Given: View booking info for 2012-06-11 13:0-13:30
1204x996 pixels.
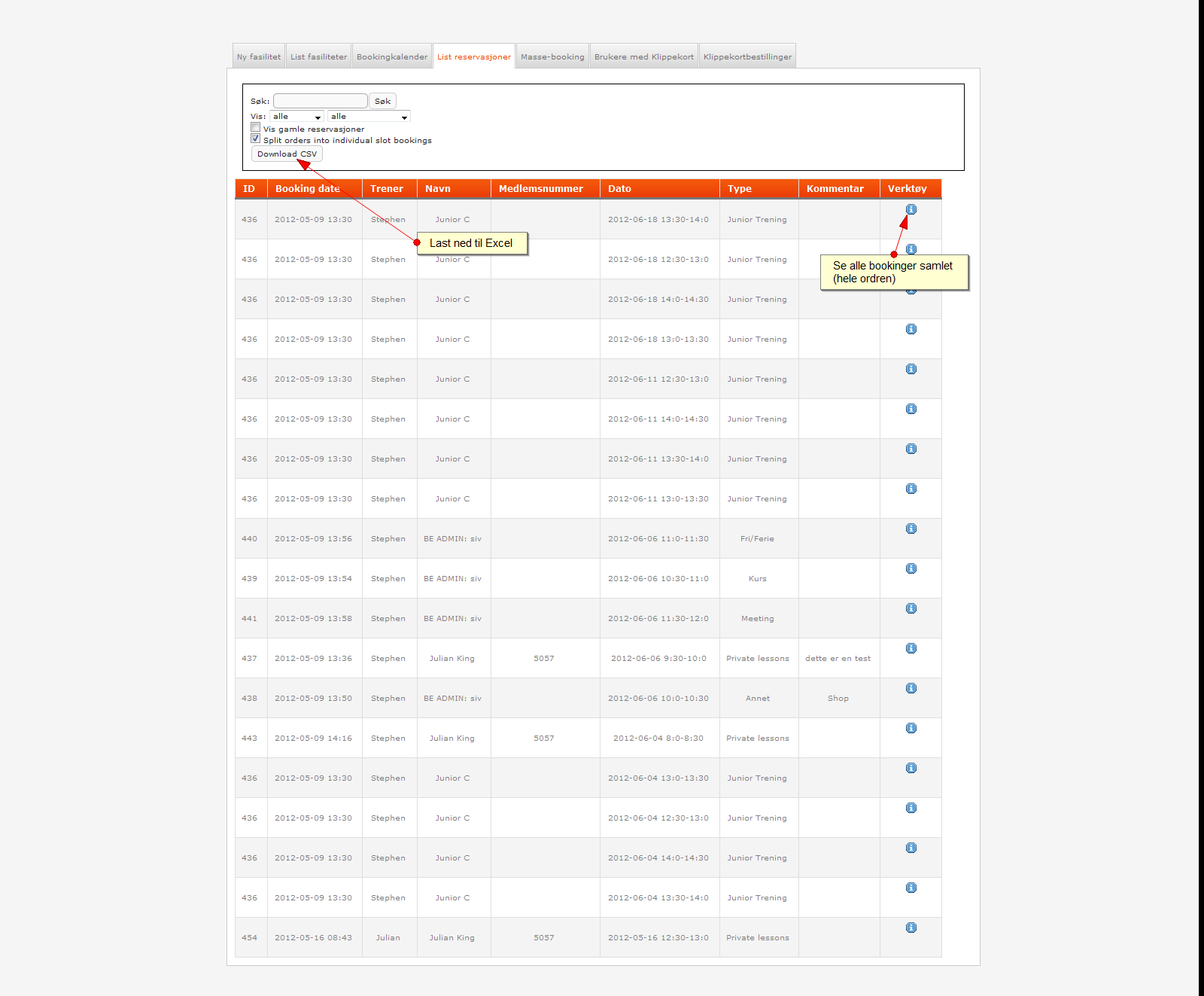Looking at the screenshot, I should [x=911, y=489].
